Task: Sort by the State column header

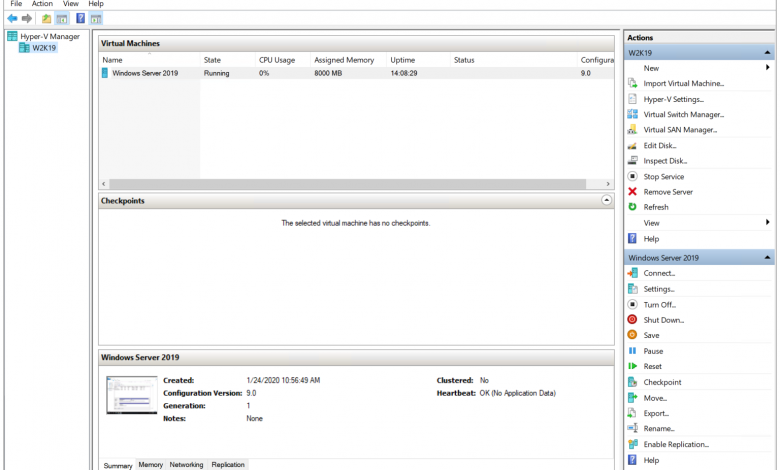Action: coord(228,60)
